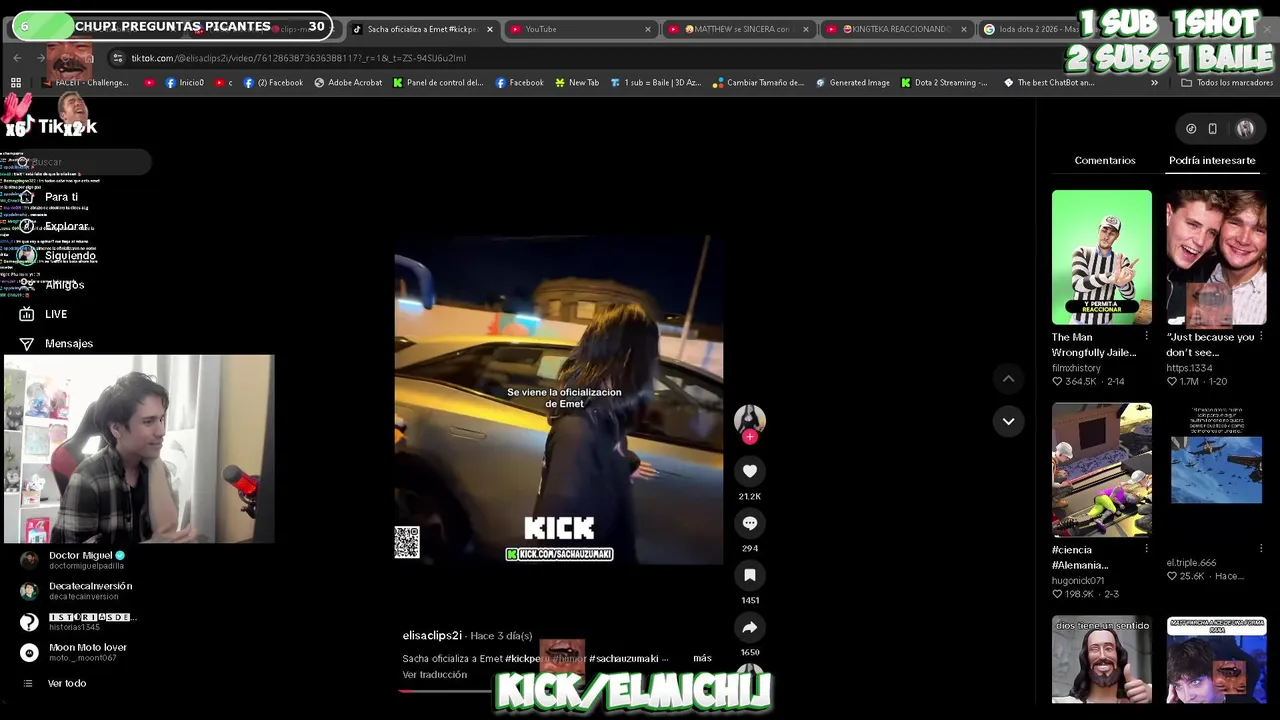The image size is (1280, 720).
Task: Open profile avatar at top right
Action: (1245, 128)
